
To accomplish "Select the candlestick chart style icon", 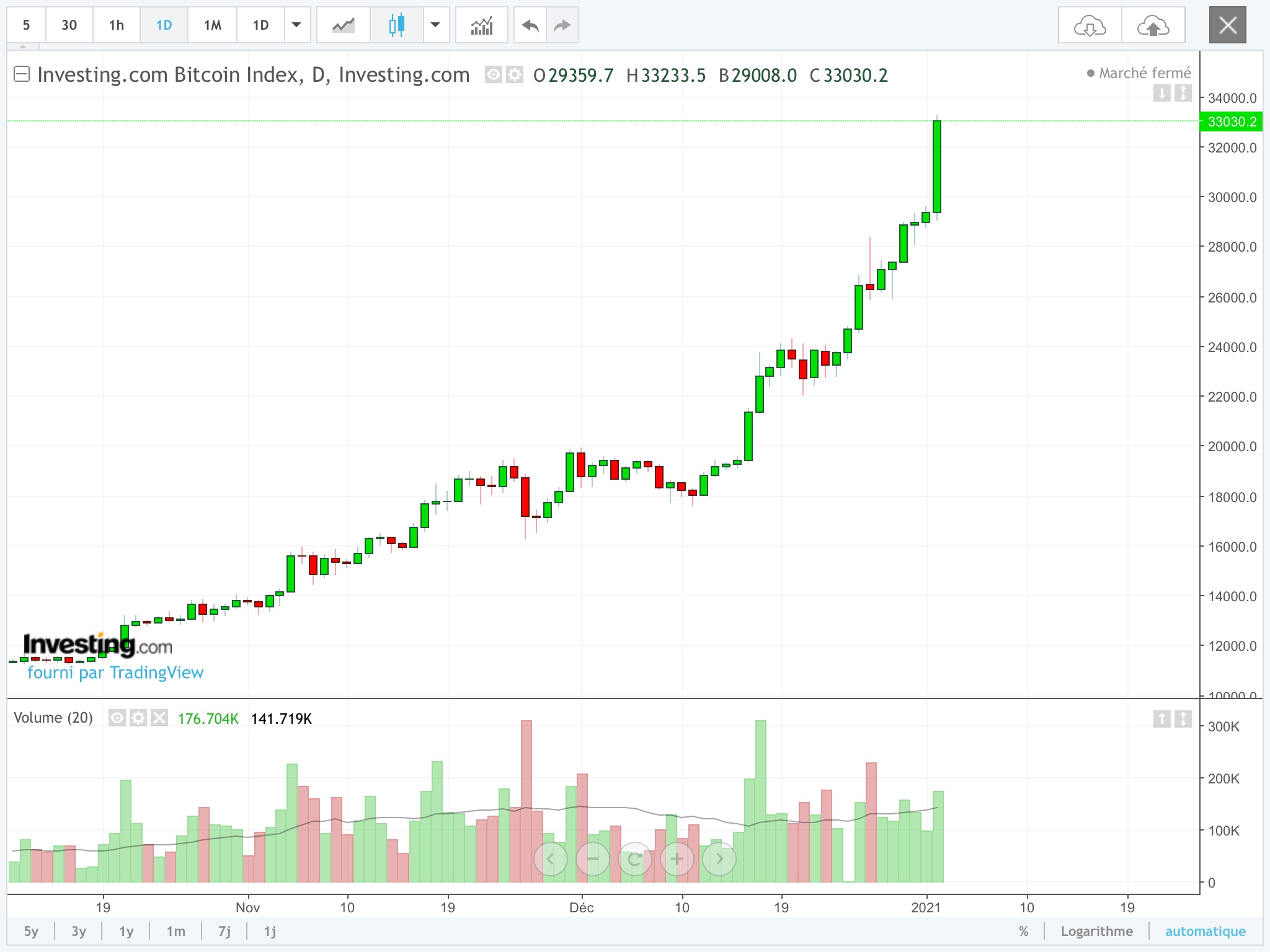I will point(397,25).
